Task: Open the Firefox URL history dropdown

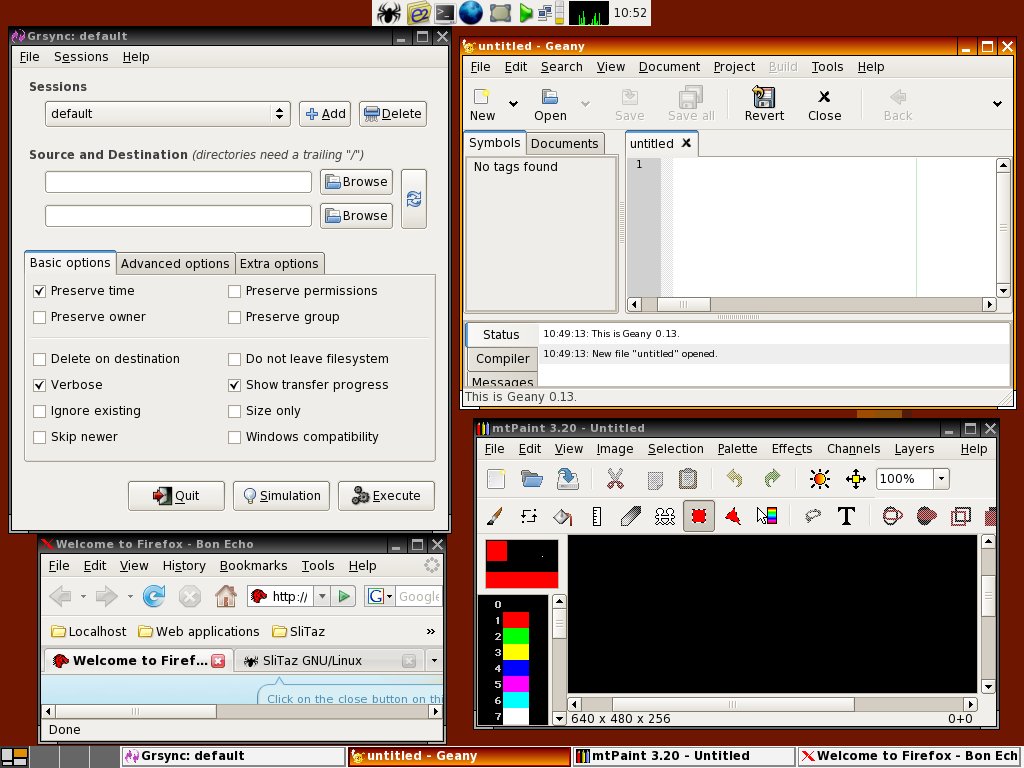Action: (322, 596)
